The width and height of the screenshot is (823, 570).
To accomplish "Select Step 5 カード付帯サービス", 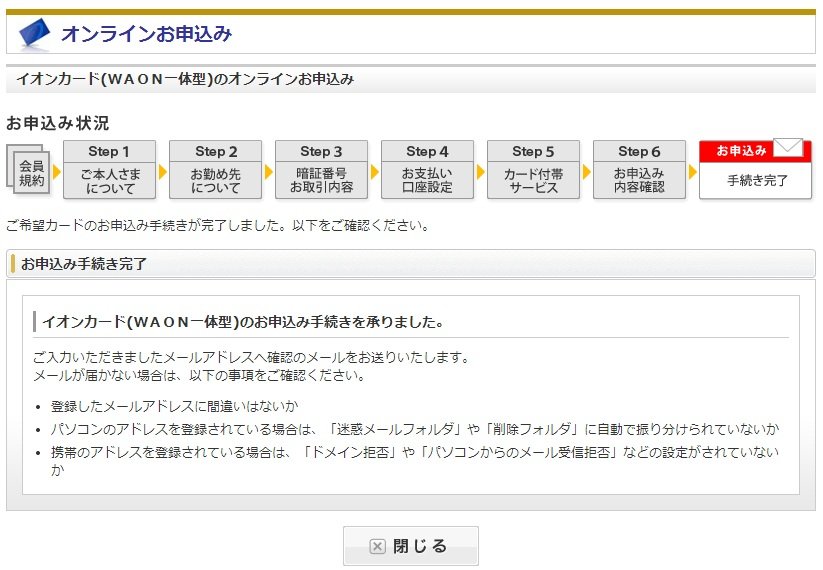I will 533,170.
